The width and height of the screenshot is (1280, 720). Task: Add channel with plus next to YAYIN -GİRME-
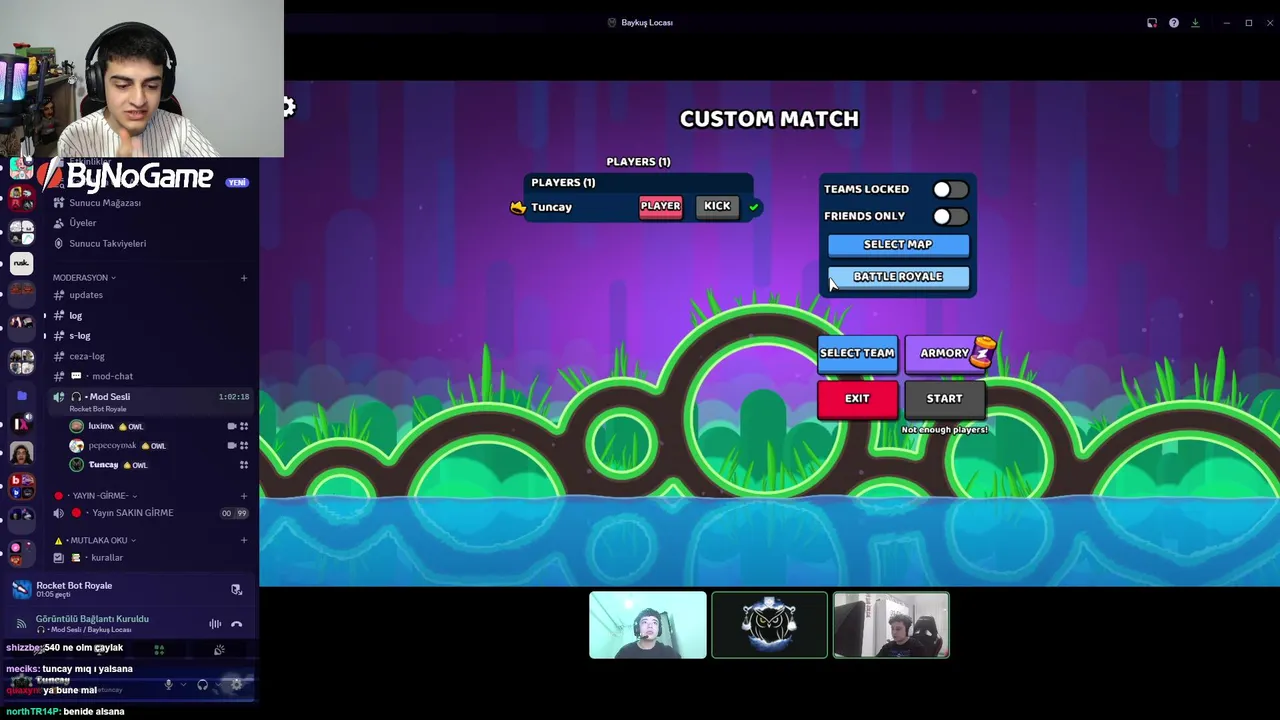point(244,496)
